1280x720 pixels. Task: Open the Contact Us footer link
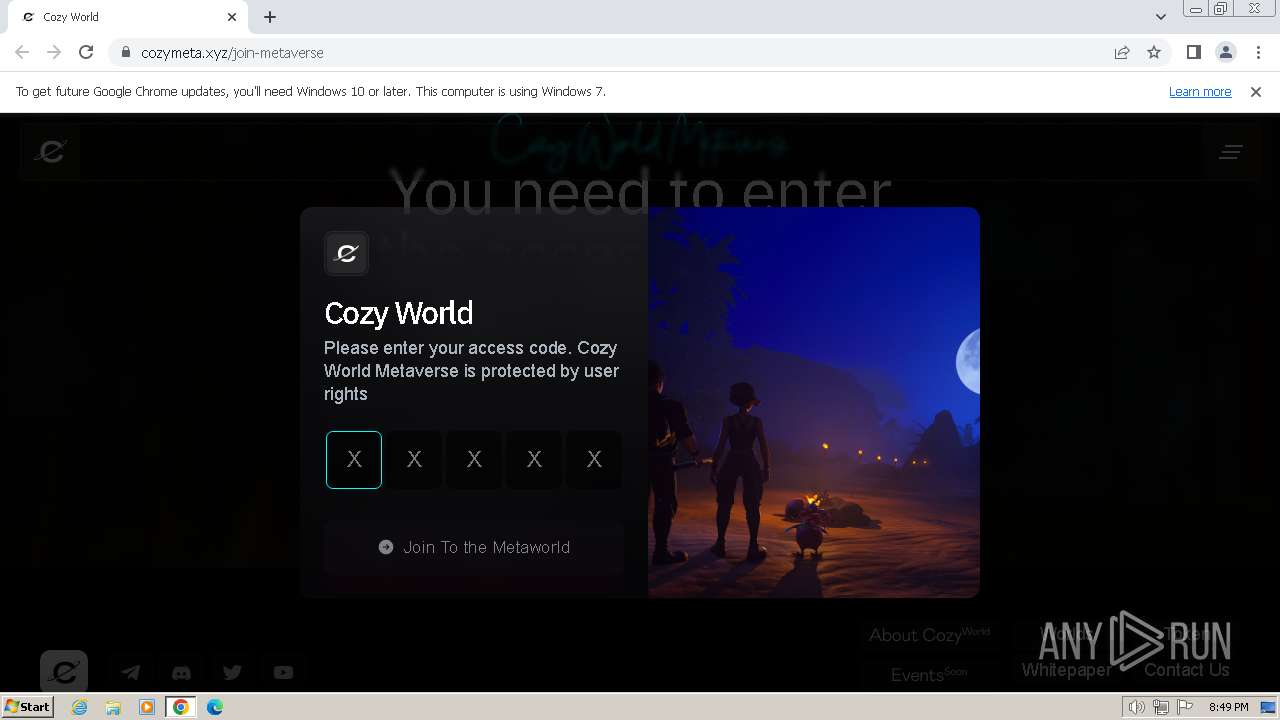click(1186, 670)
